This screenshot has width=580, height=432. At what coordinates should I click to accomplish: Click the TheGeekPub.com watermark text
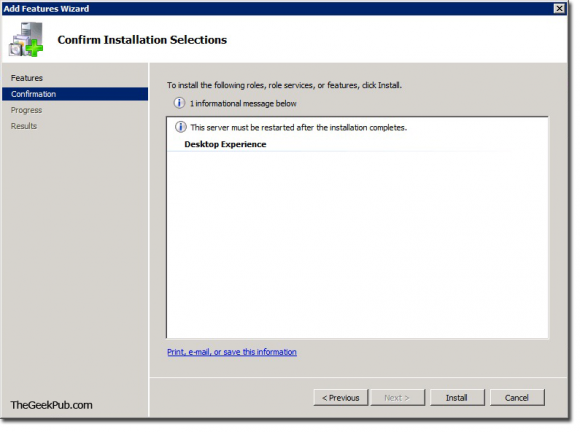point(51,405)
